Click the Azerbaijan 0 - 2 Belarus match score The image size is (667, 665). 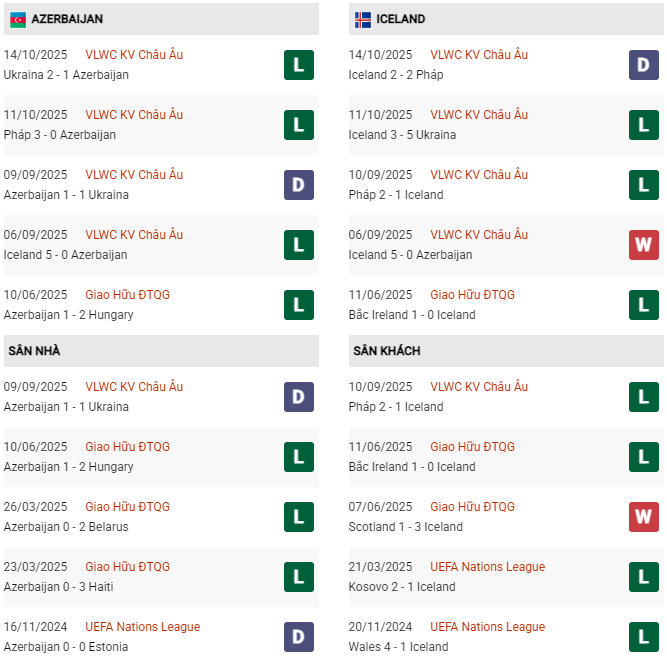click(66, 527)
